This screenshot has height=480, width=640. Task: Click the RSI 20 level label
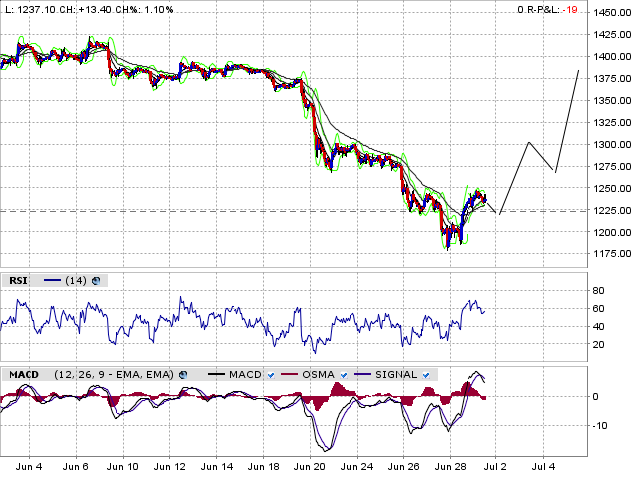pos(598,345)
